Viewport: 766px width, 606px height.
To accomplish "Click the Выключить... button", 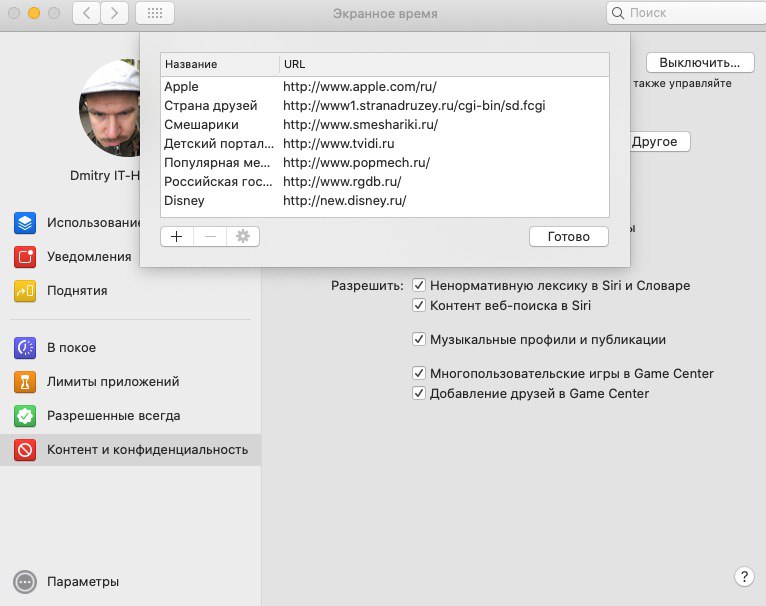I will pos(700,63).
